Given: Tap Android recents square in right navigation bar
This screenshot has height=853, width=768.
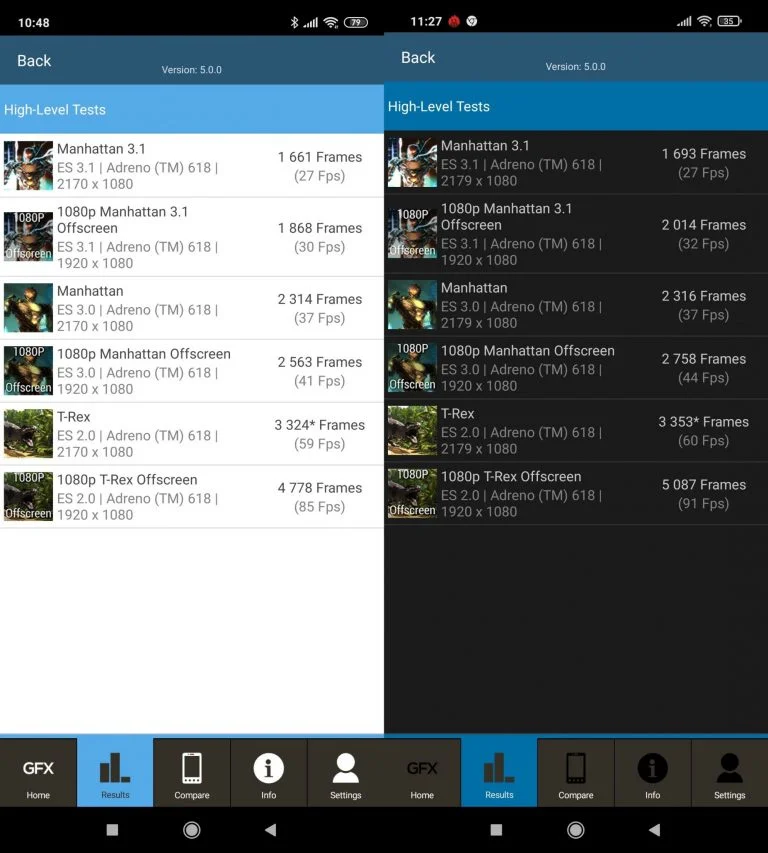Looking at the screenshot, I should (496, 830).
